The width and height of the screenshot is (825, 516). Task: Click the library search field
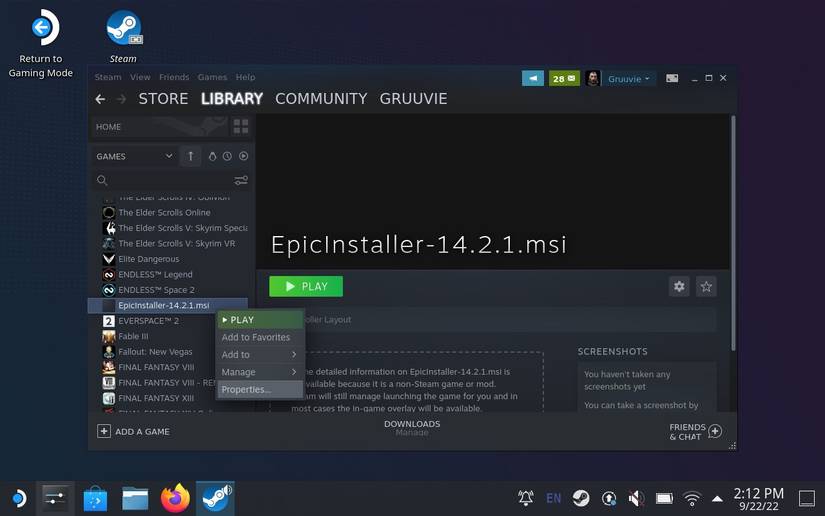[163, 180]
